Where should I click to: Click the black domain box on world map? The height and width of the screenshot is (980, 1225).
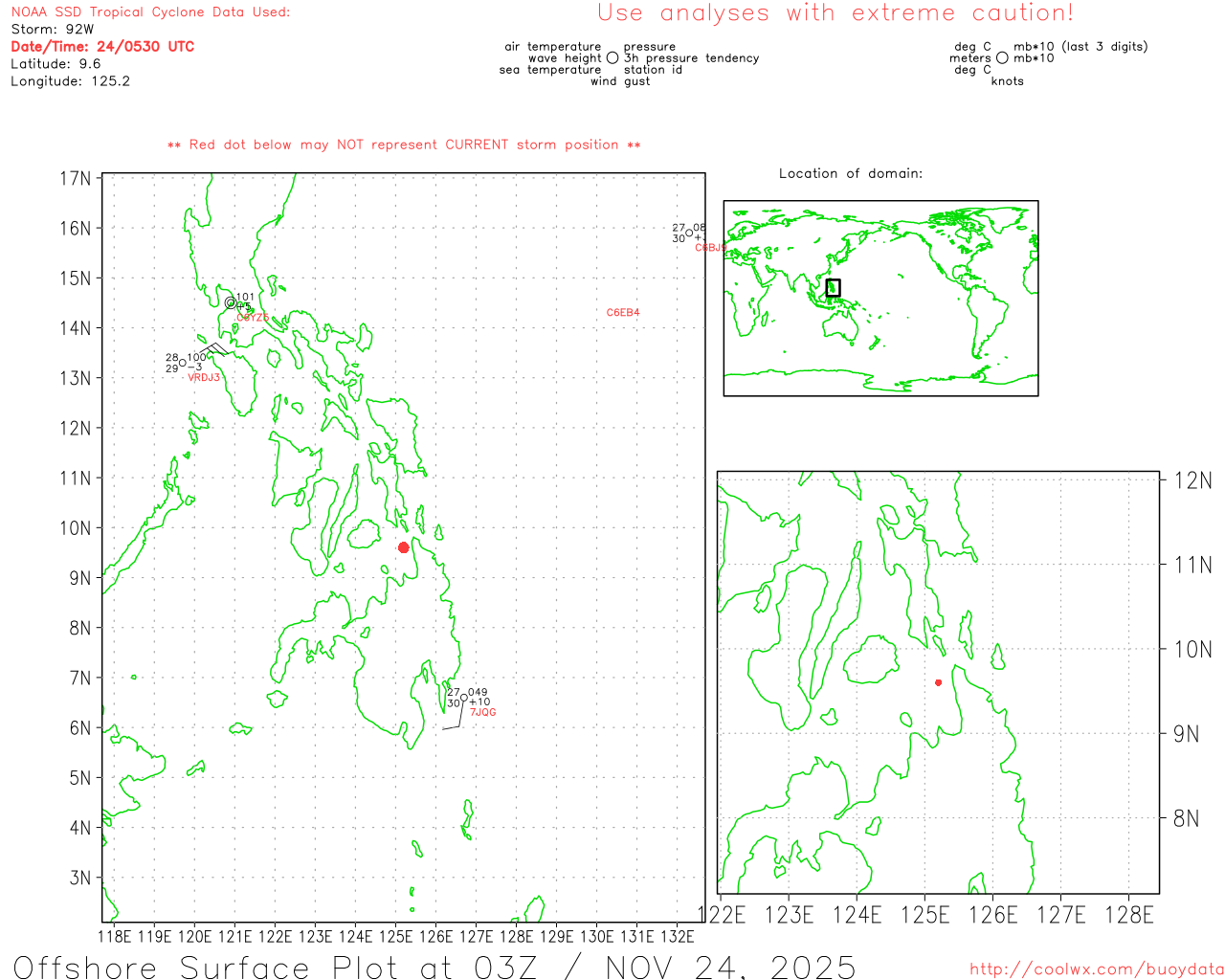coord(833,287)
